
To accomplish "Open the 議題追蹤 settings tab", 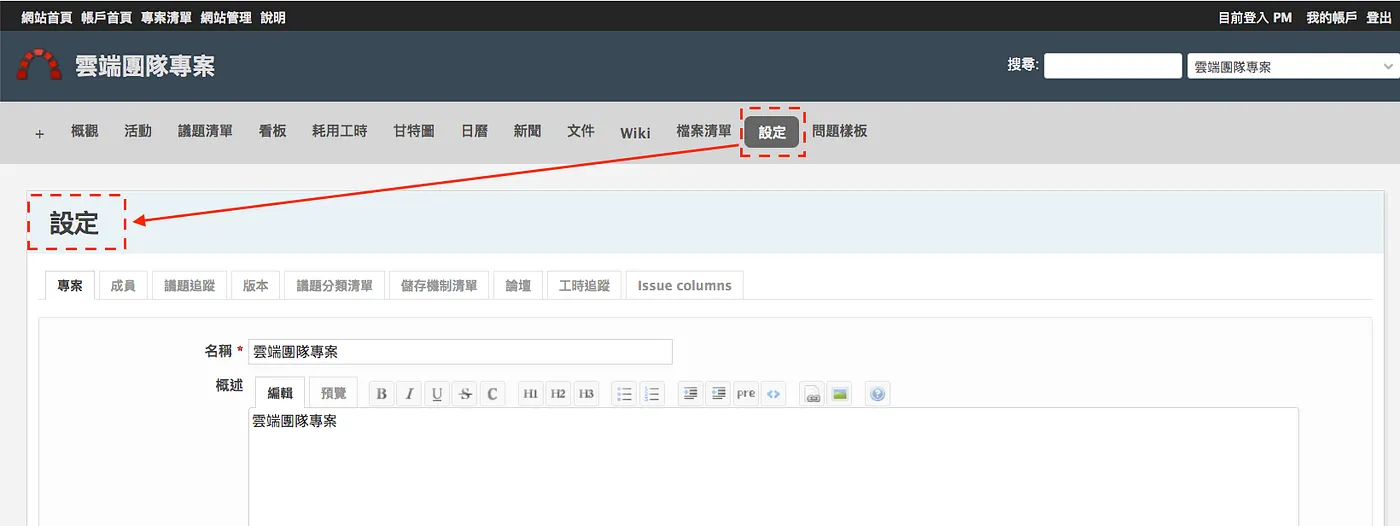I will coord(190,285).
